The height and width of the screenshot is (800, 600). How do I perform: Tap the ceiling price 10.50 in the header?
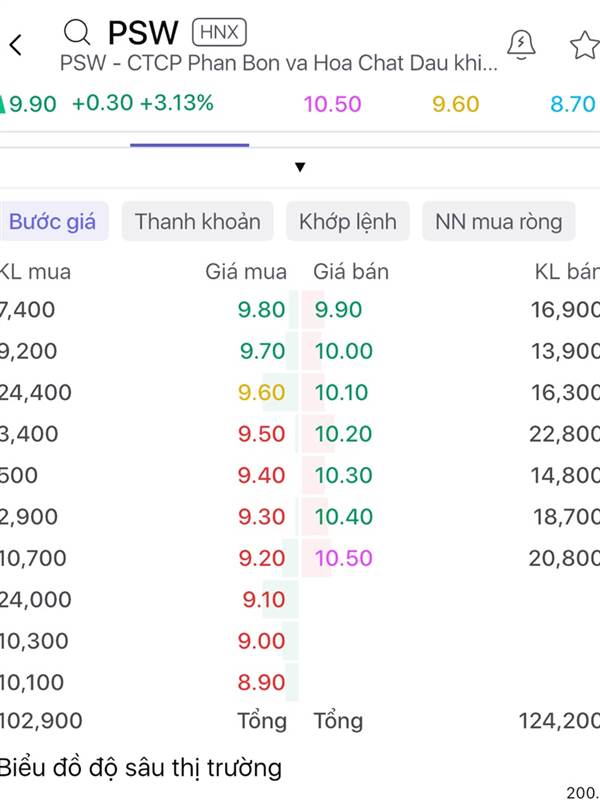click(x=332, y=104)
